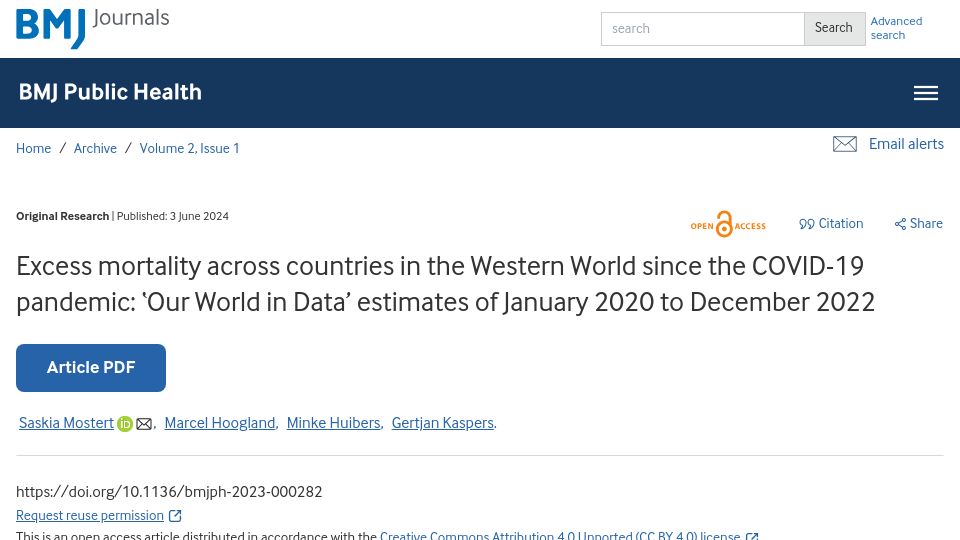Download the Article PDF
Screen dimensions: 960x540
tap(91, 368)
